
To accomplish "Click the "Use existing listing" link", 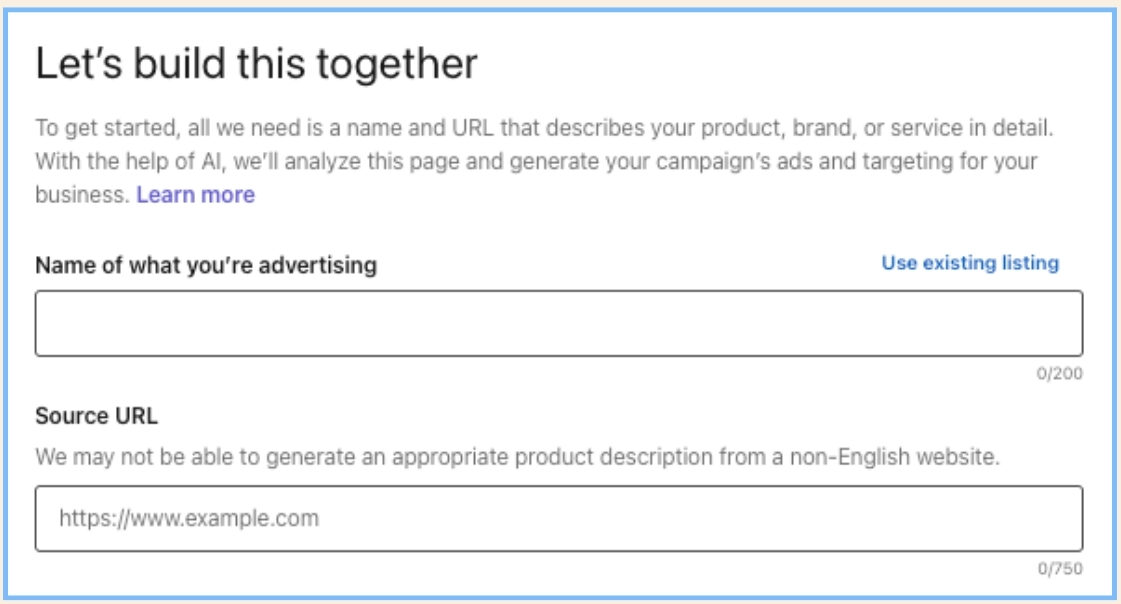I will (x=969, y=263).
